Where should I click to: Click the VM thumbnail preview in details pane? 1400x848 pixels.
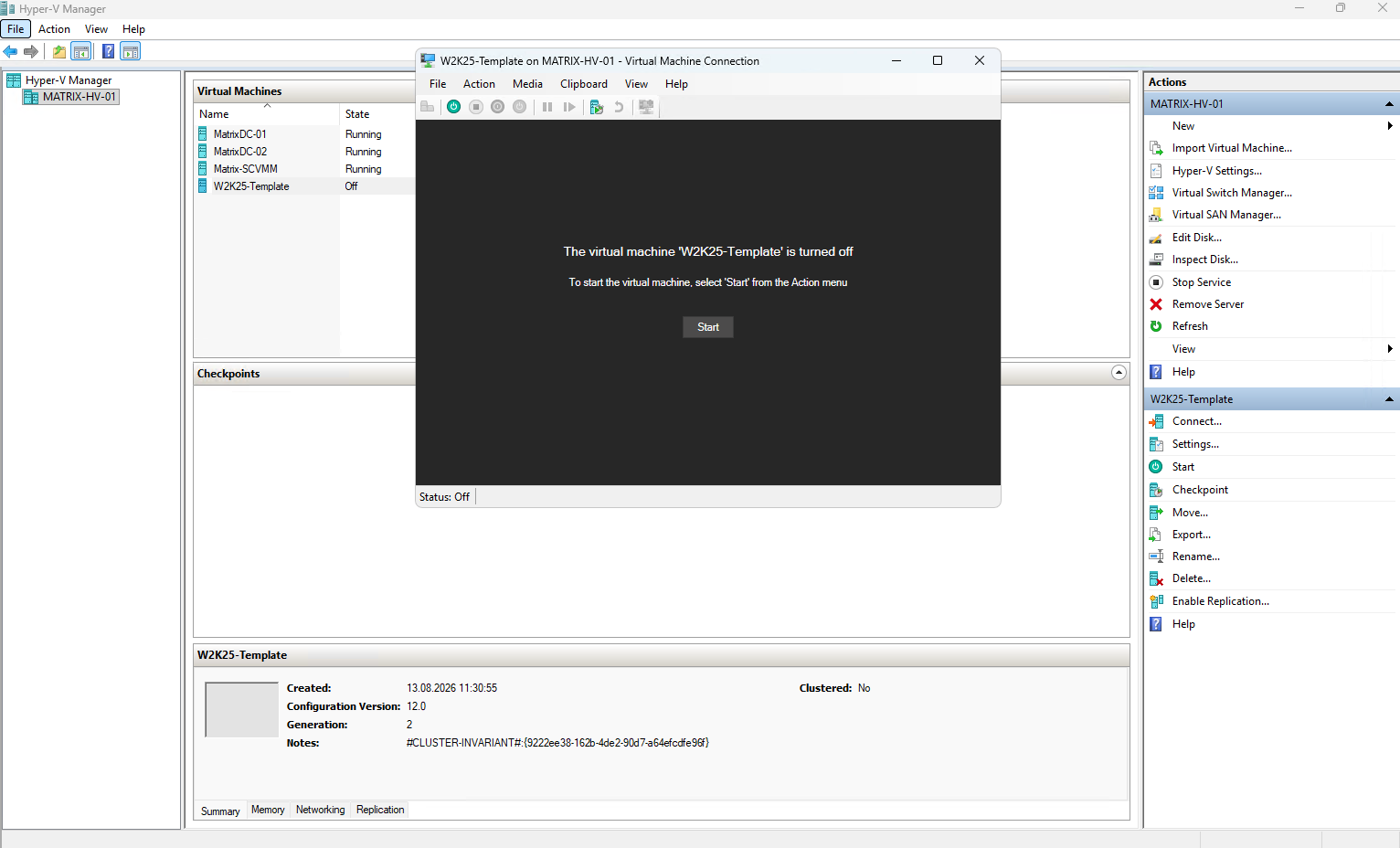(x=242, y=709)
